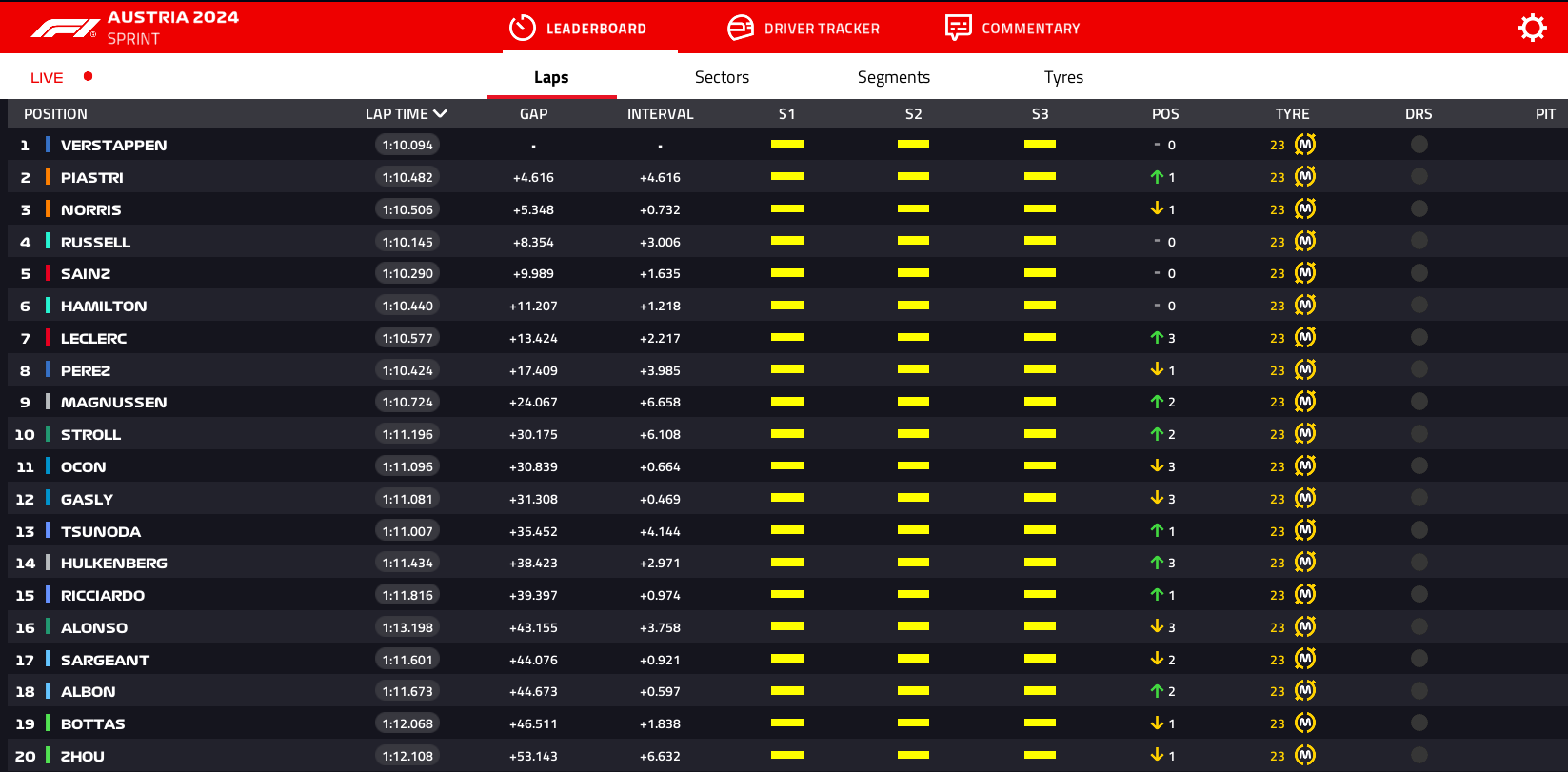The width and height of the screenshot is (1568, 772).
Task: Click Russell's medium tyre icon
Action: point(1305,242)
